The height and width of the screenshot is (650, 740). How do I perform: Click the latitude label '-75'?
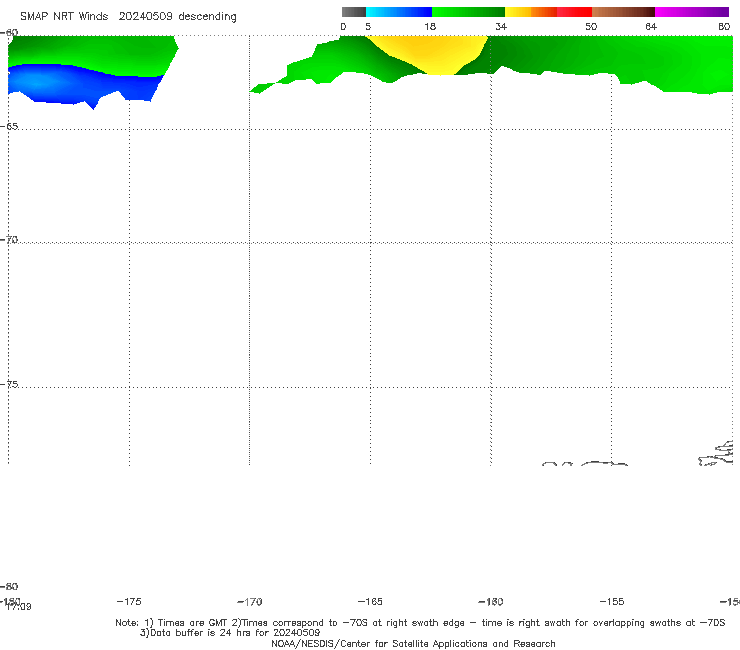(x=9, y=384)
